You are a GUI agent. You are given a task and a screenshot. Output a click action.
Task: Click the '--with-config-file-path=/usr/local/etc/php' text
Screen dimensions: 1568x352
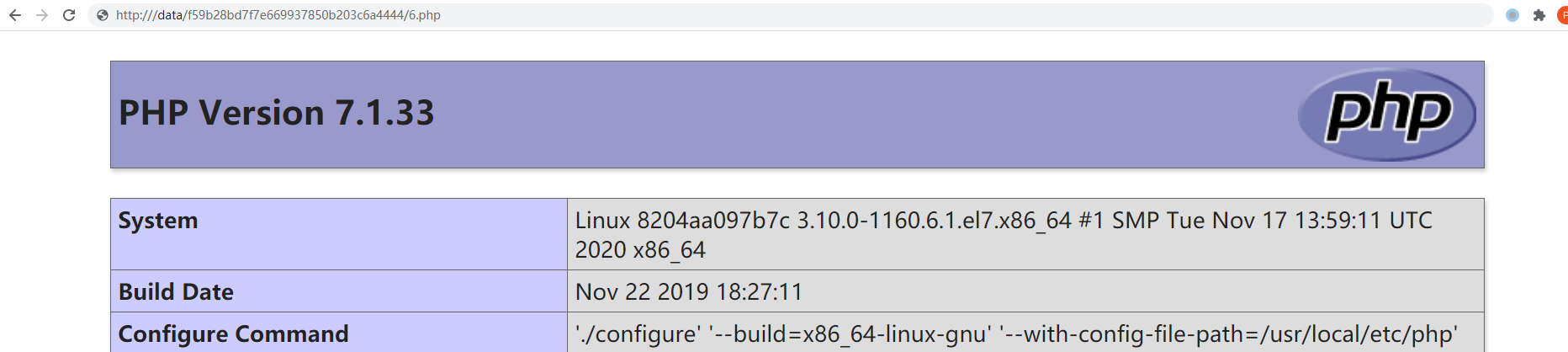(x=1228, y=334)
